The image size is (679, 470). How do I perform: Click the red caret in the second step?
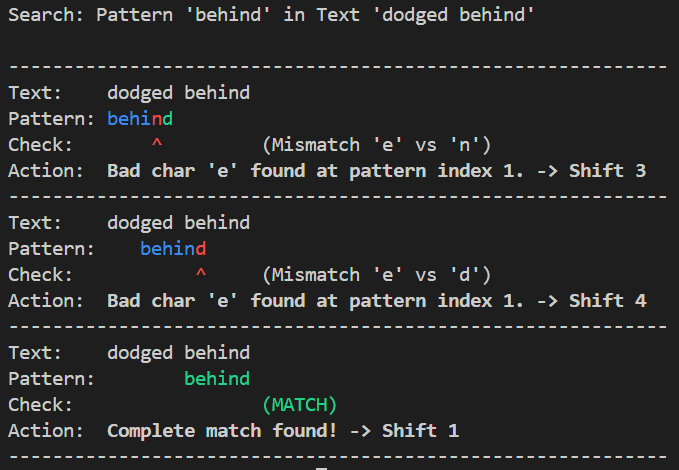(x=201, y=275)
